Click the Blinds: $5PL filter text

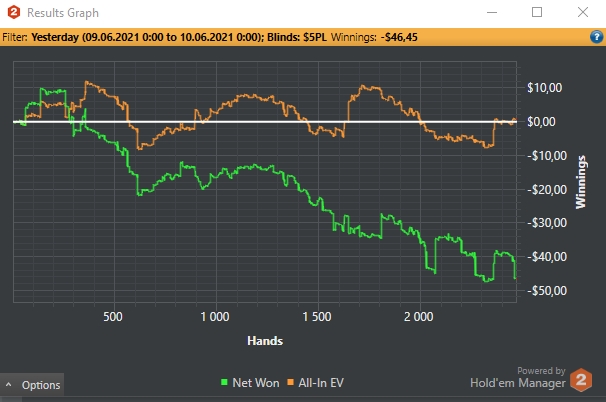coord(297,37)
